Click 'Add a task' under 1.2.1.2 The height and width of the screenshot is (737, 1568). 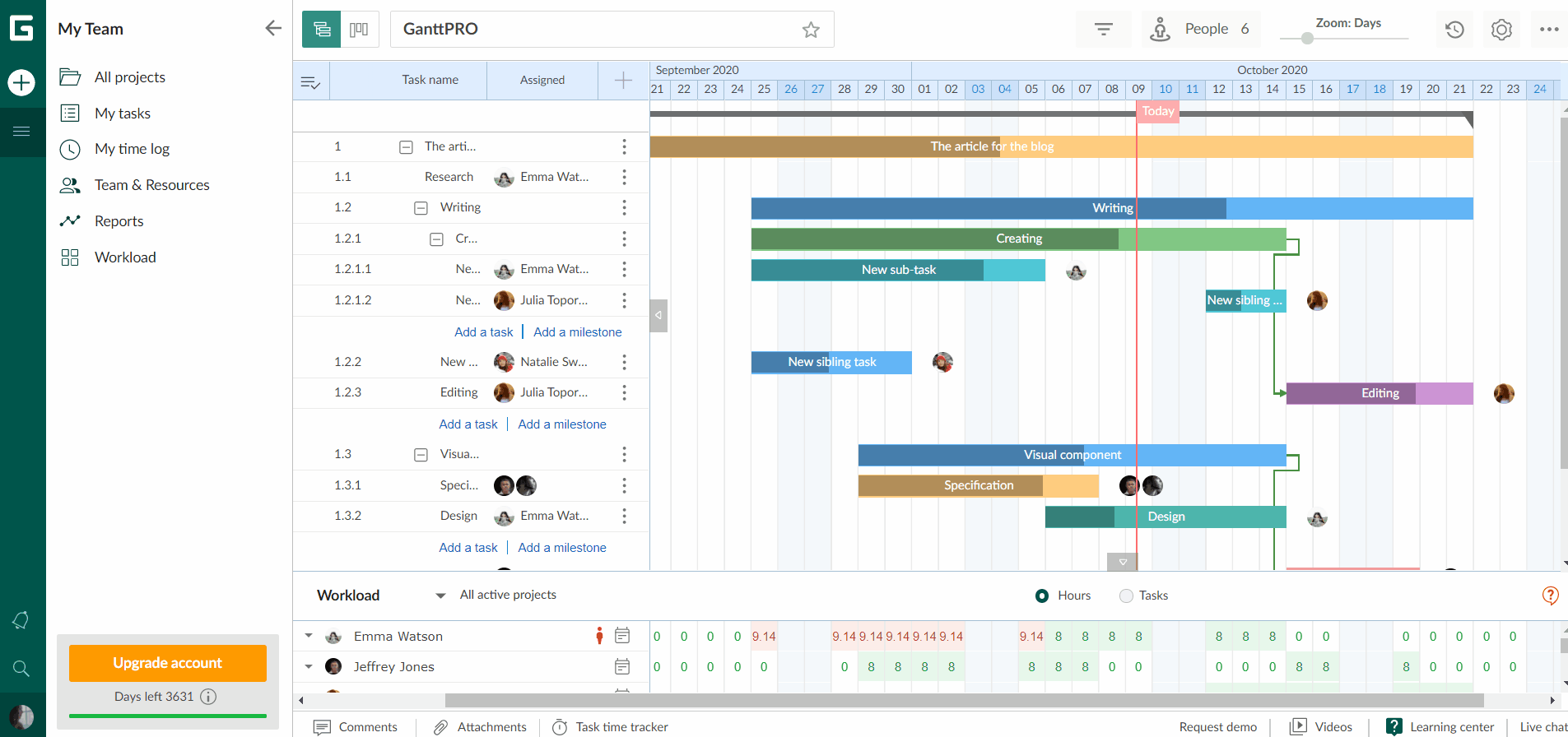[x=484, y=332]
